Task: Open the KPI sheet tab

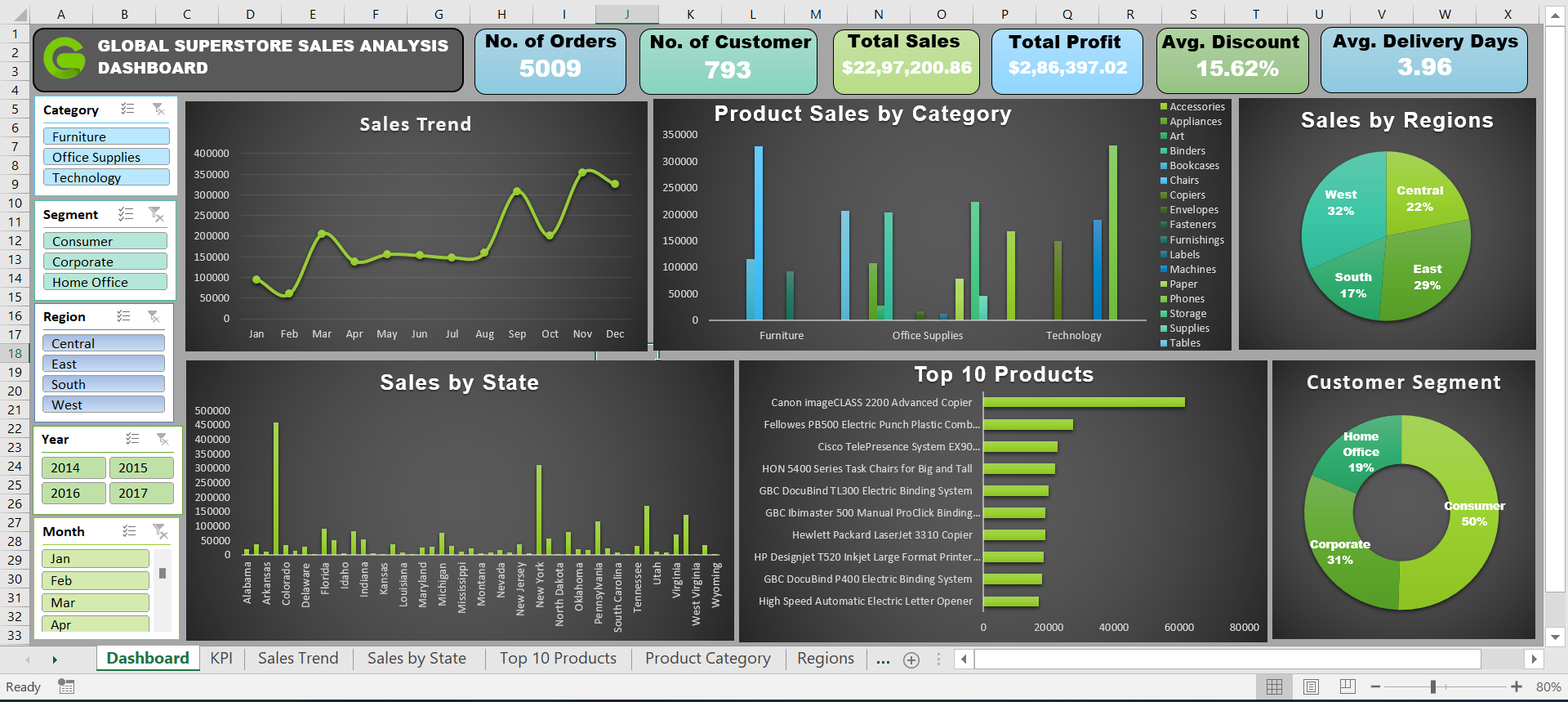Action: 221,659
